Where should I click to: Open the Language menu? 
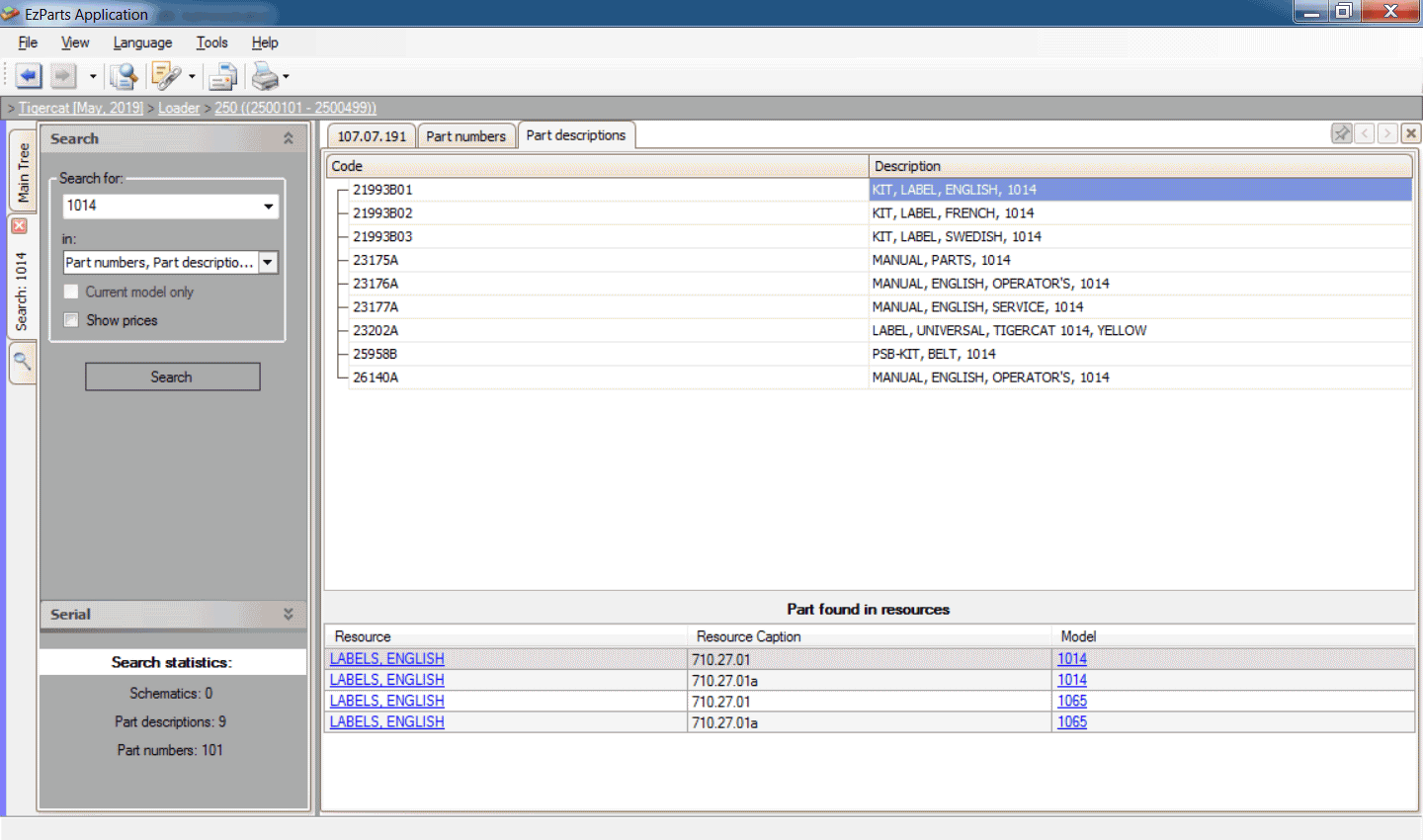[142, 42]
